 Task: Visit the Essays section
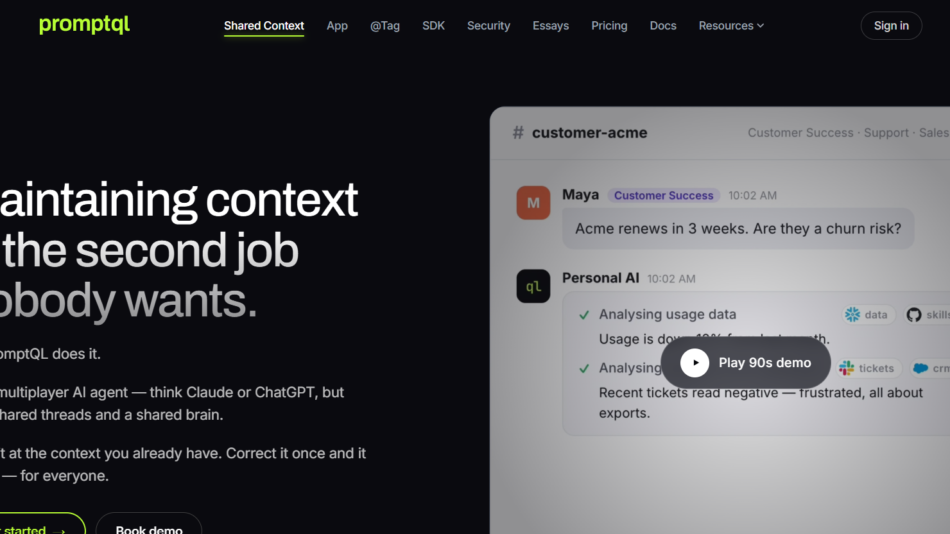coord(550,25)
